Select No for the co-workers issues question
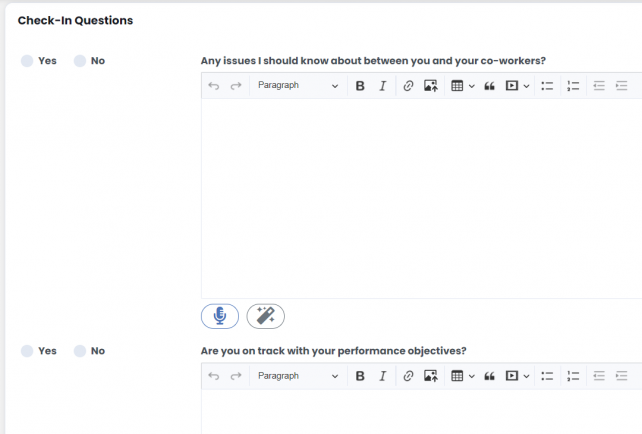 point(80,61)
